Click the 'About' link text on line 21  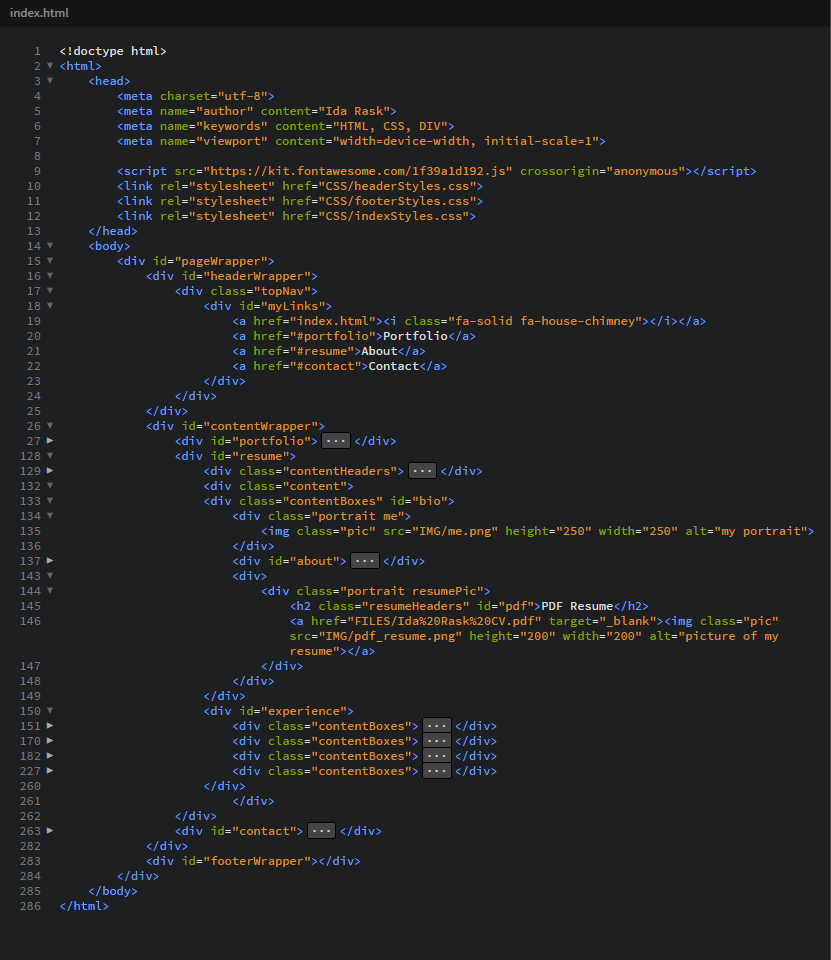tap(379, 351)
